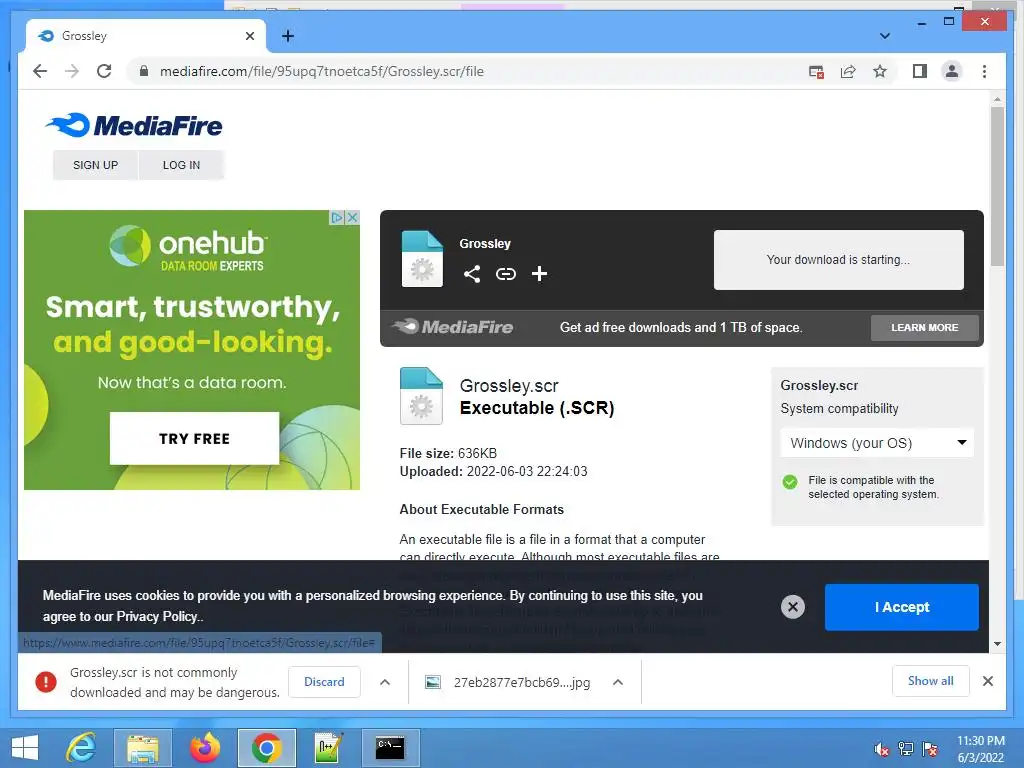
Task: Open the AdChoices info icon
Action: tap(337, 217)
